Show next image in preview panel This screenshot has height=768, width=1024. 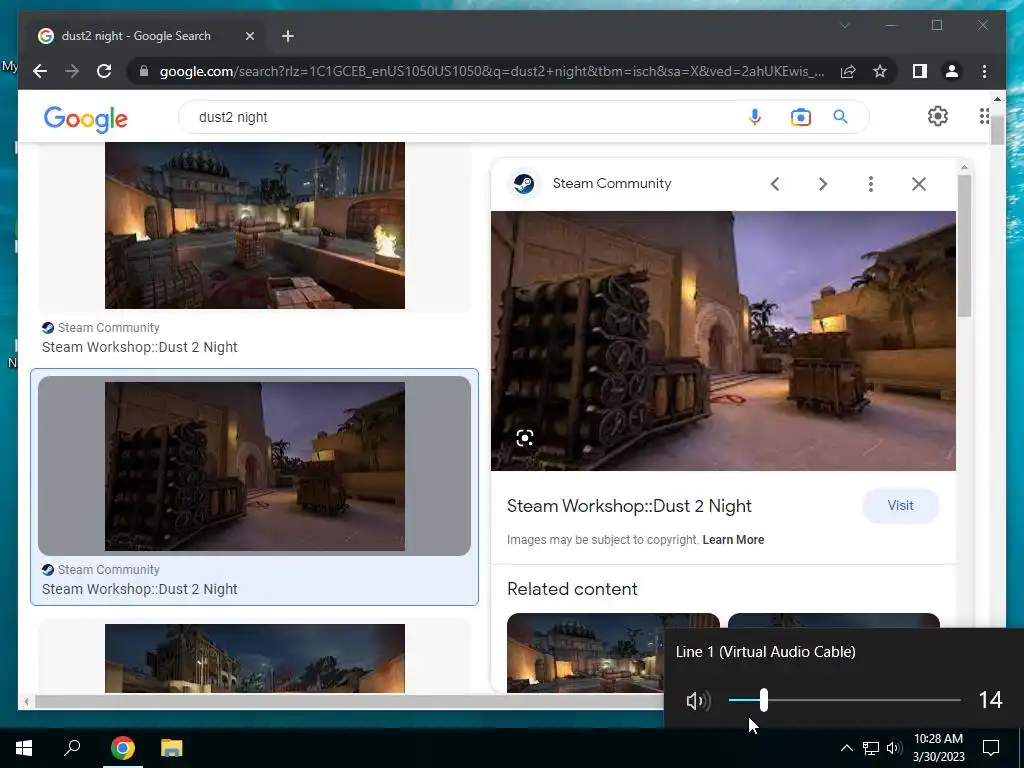click(823, 184)
